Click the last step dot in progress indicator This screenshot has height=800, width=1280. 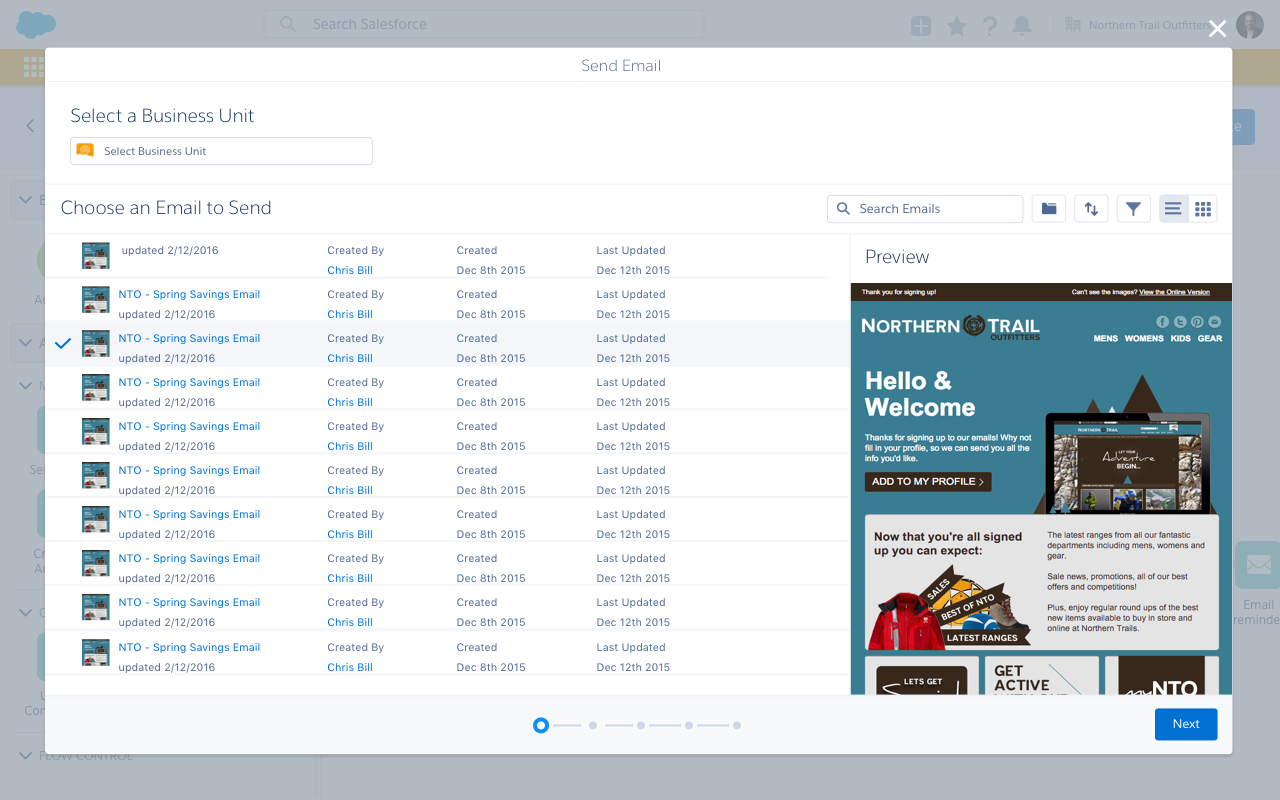click(737, 725)
